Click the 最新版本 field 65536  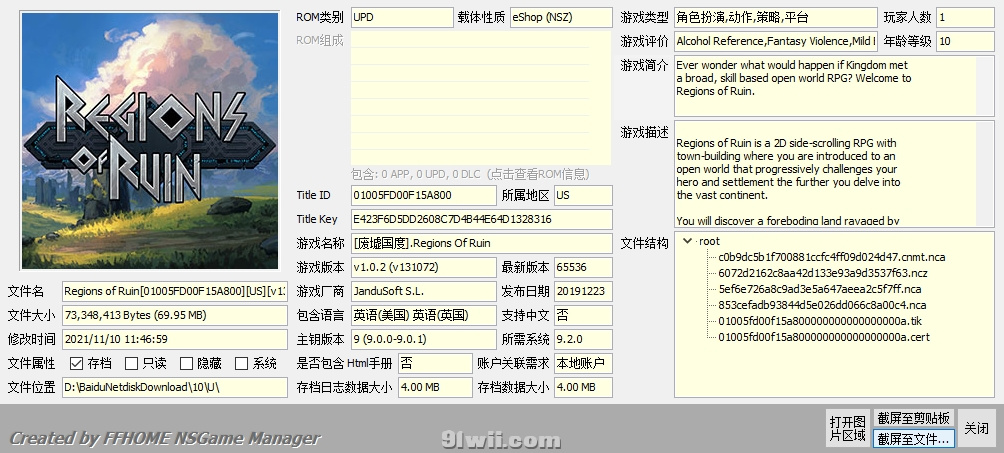pos(583,267)
